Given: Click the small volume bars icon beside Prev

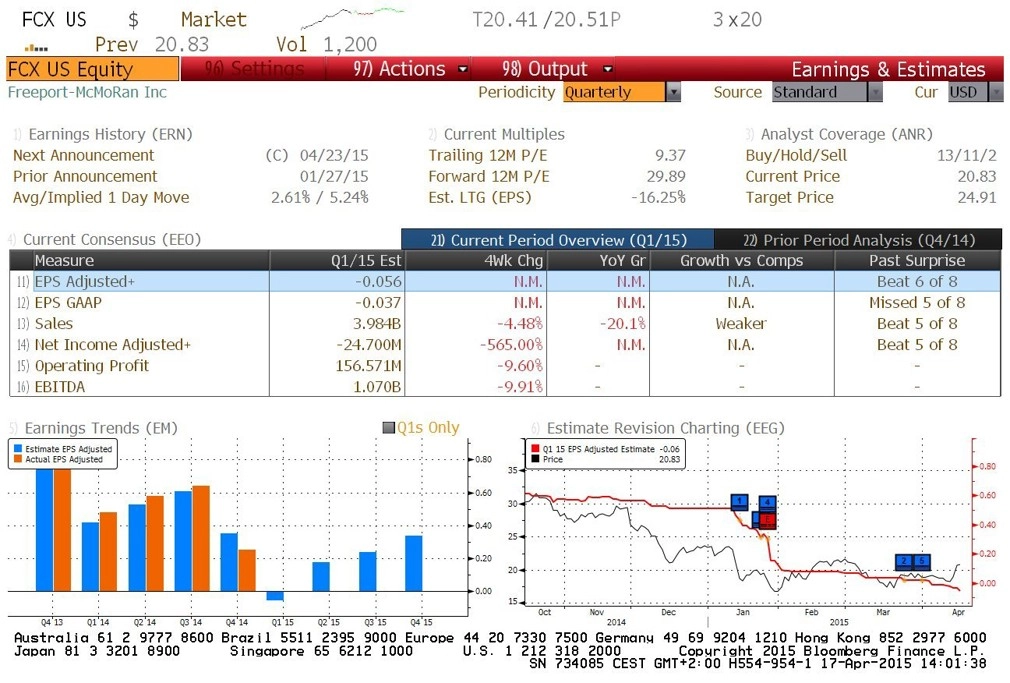Looking at the screenshot, I should coord(36,48).
